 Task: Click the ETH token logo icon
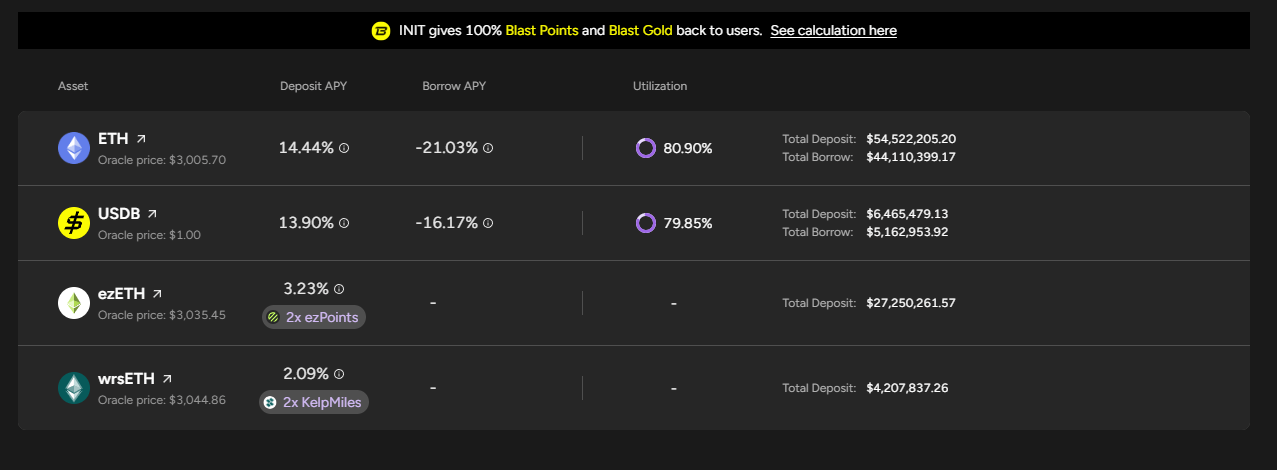coord(74,148)
